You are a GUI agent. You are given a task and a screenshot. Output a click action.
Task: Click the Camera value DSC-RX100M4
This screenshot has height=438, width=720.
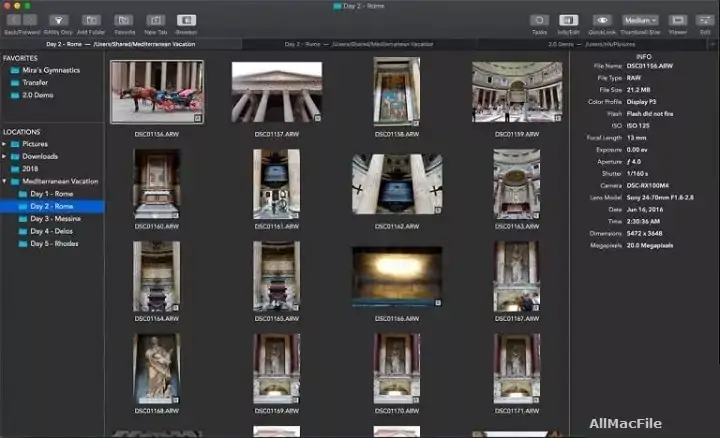click(x=647, y=185)
